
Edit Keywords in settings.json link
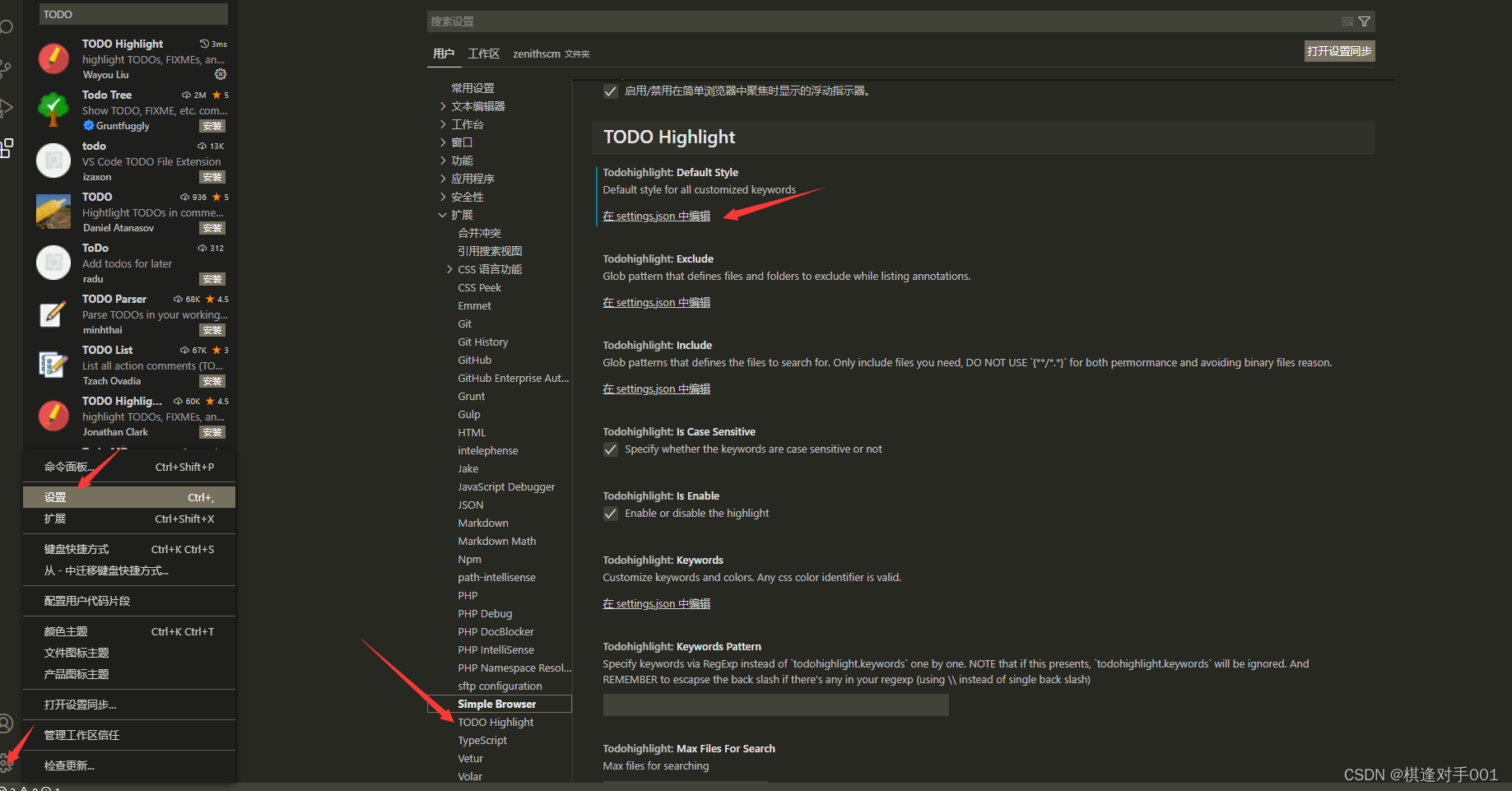(656, 603)
